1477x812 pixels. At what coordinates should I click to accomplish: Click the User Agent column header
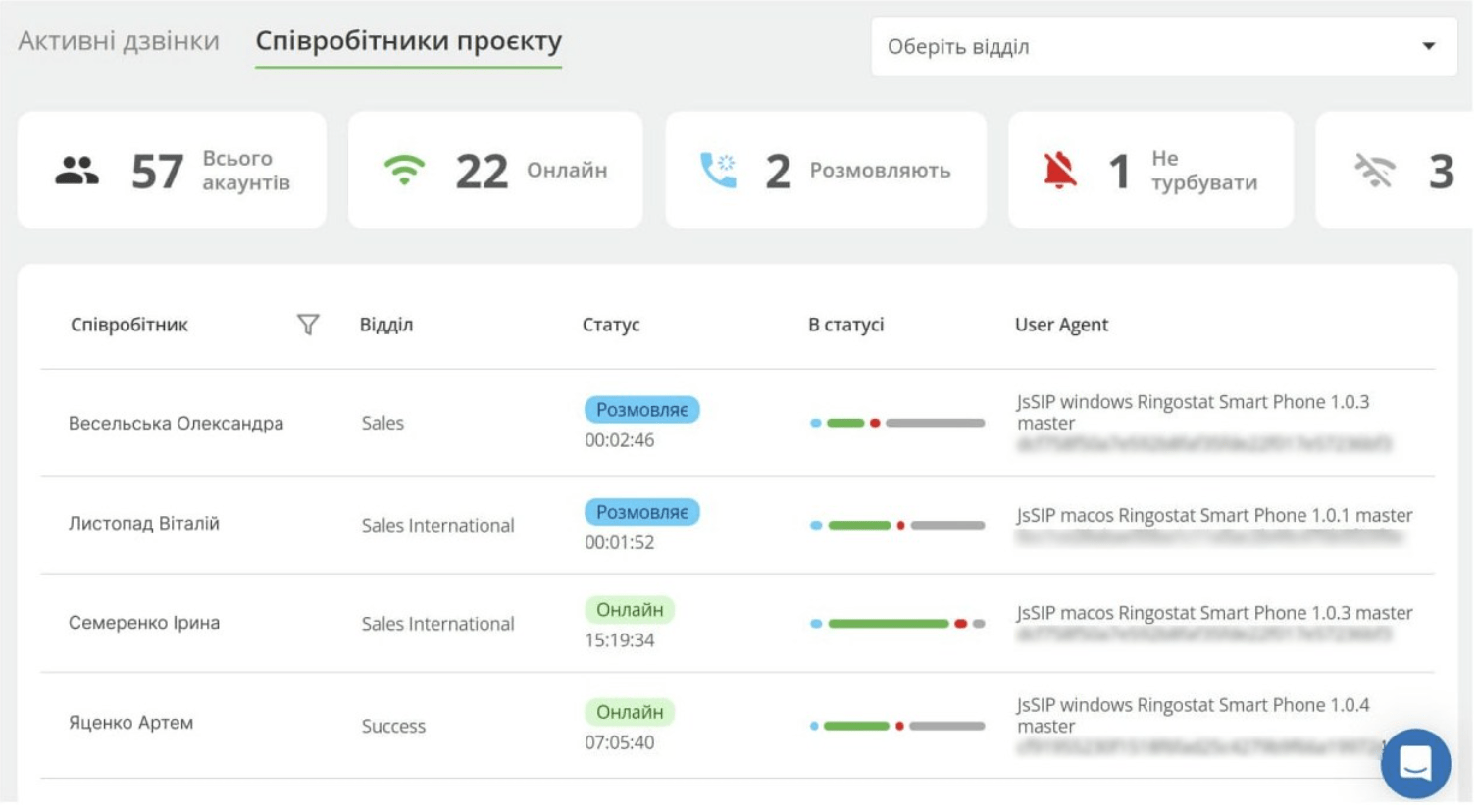click(1061, 325)
